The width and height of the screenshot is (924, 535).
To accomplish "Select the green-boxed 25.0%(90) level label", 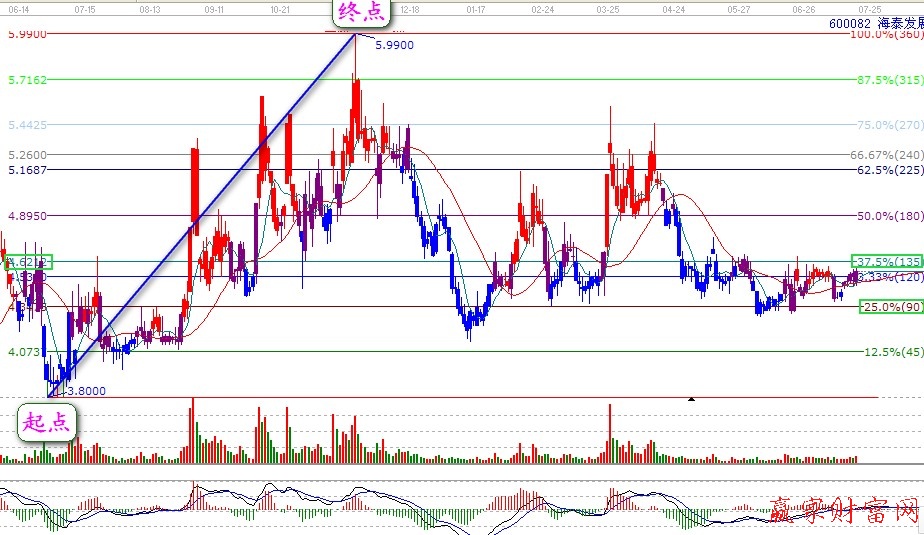I will click(890, 306).
